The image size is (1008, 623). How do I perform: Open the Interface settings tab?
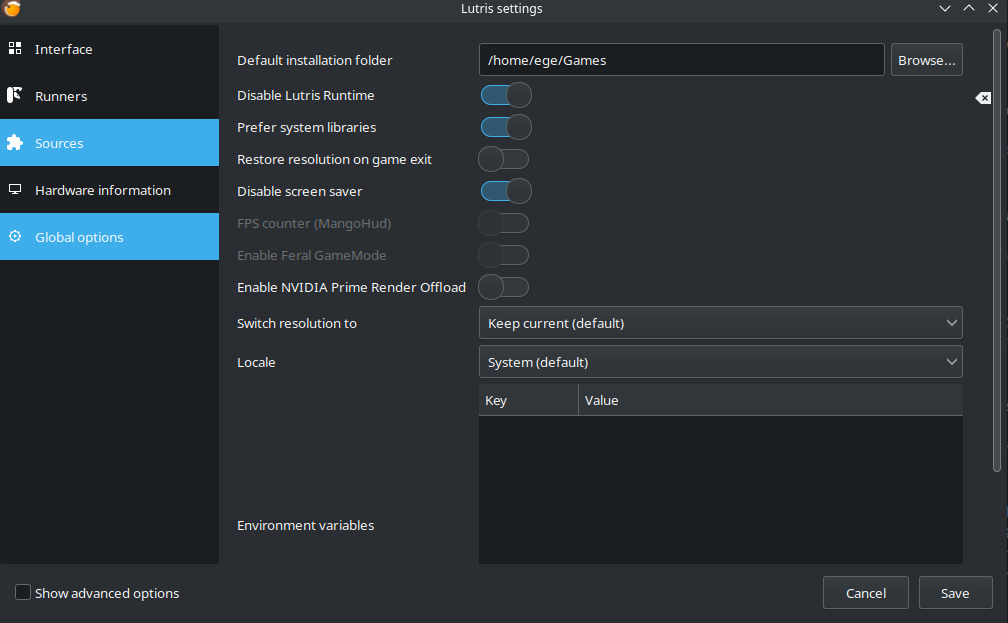coord(109,49)
